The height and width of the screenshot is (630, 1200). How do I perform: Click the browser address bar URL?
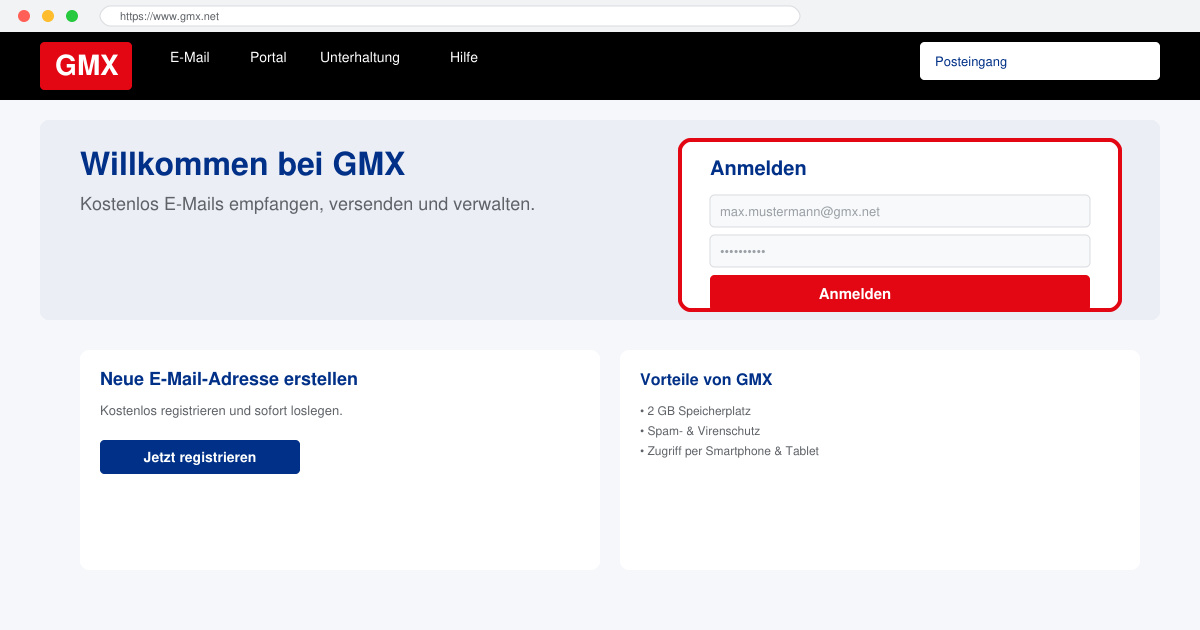450,16
